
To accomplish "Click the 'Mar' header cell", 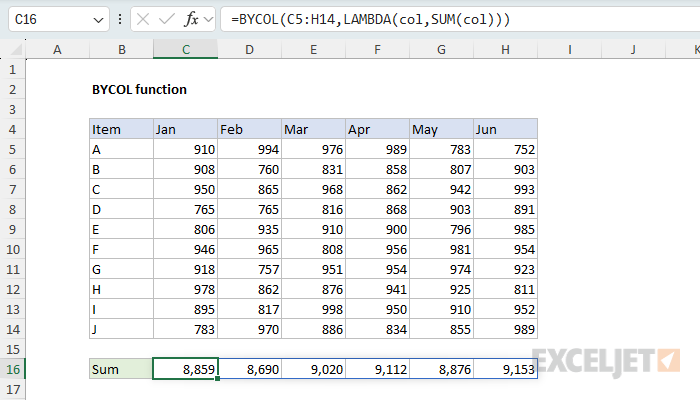I will [x=313, y=129].
